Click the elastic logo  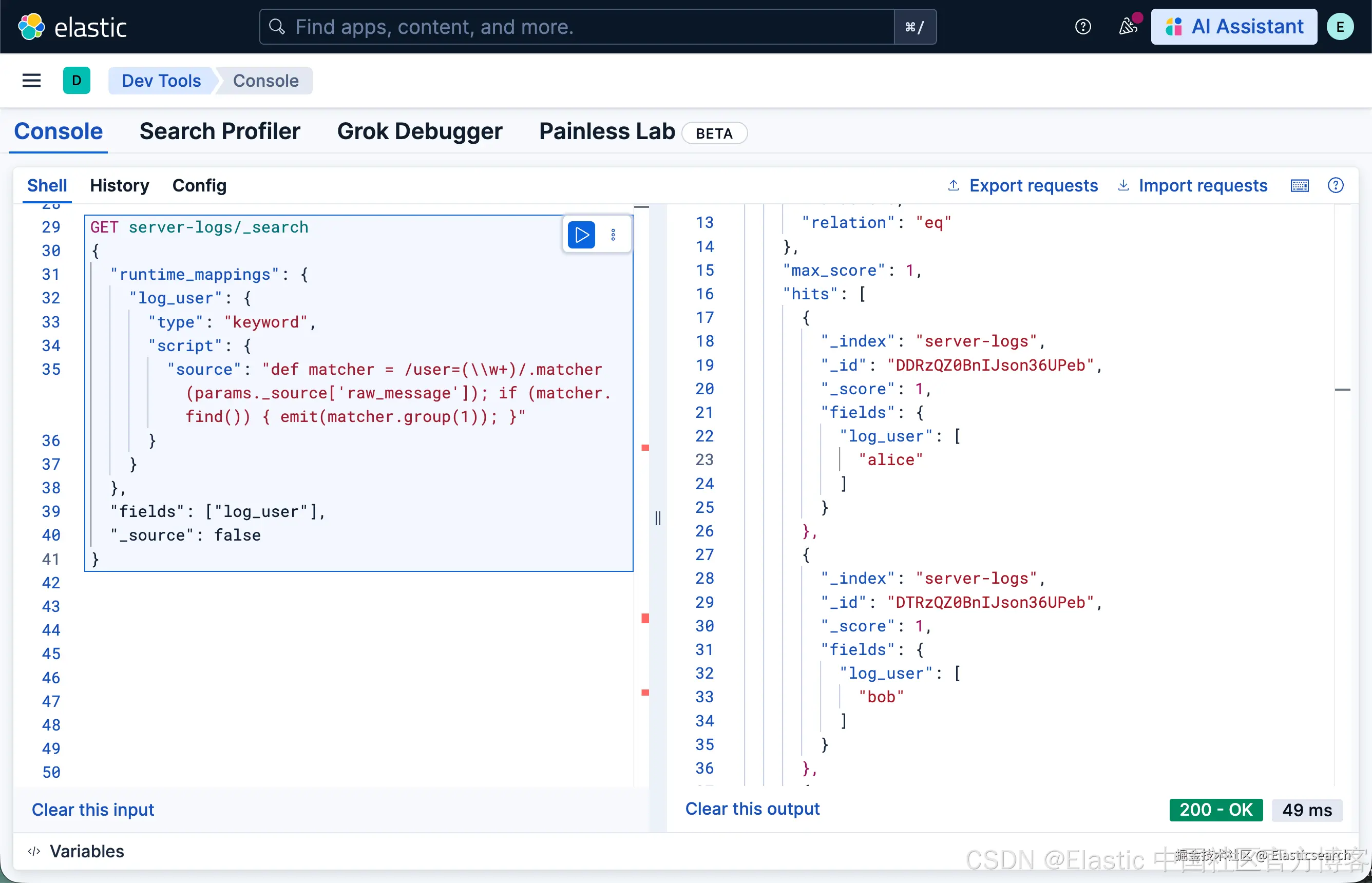[x=73, y=27]
